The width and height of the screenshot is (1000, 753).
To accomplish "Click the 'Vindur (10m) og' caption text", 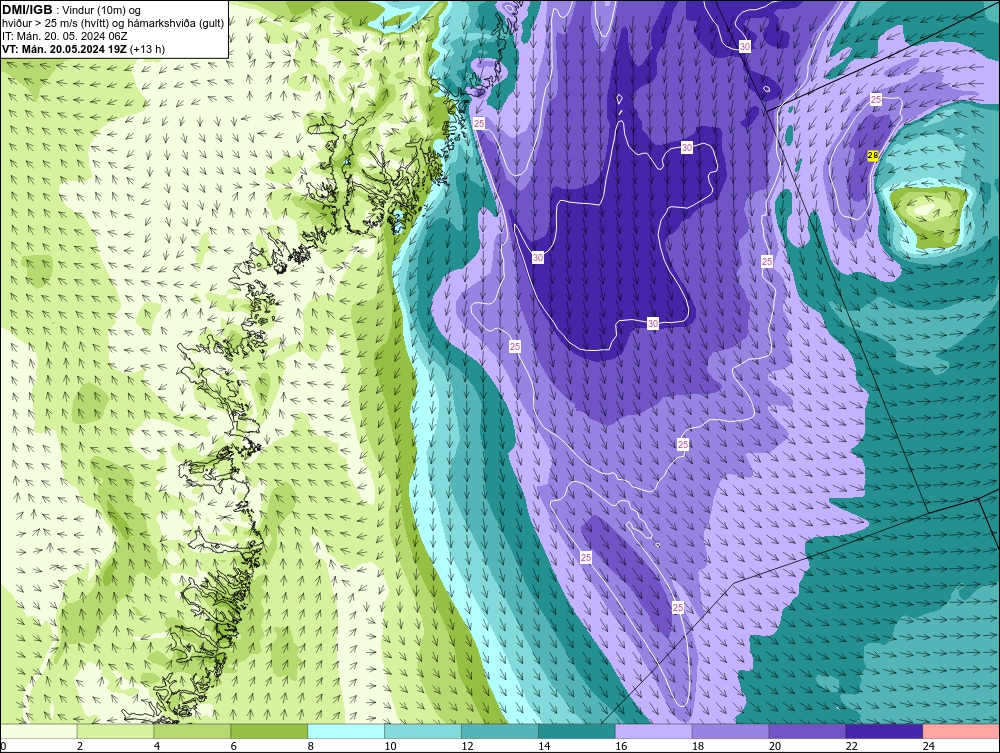I will pyautogui.click(x=103, y=10).
